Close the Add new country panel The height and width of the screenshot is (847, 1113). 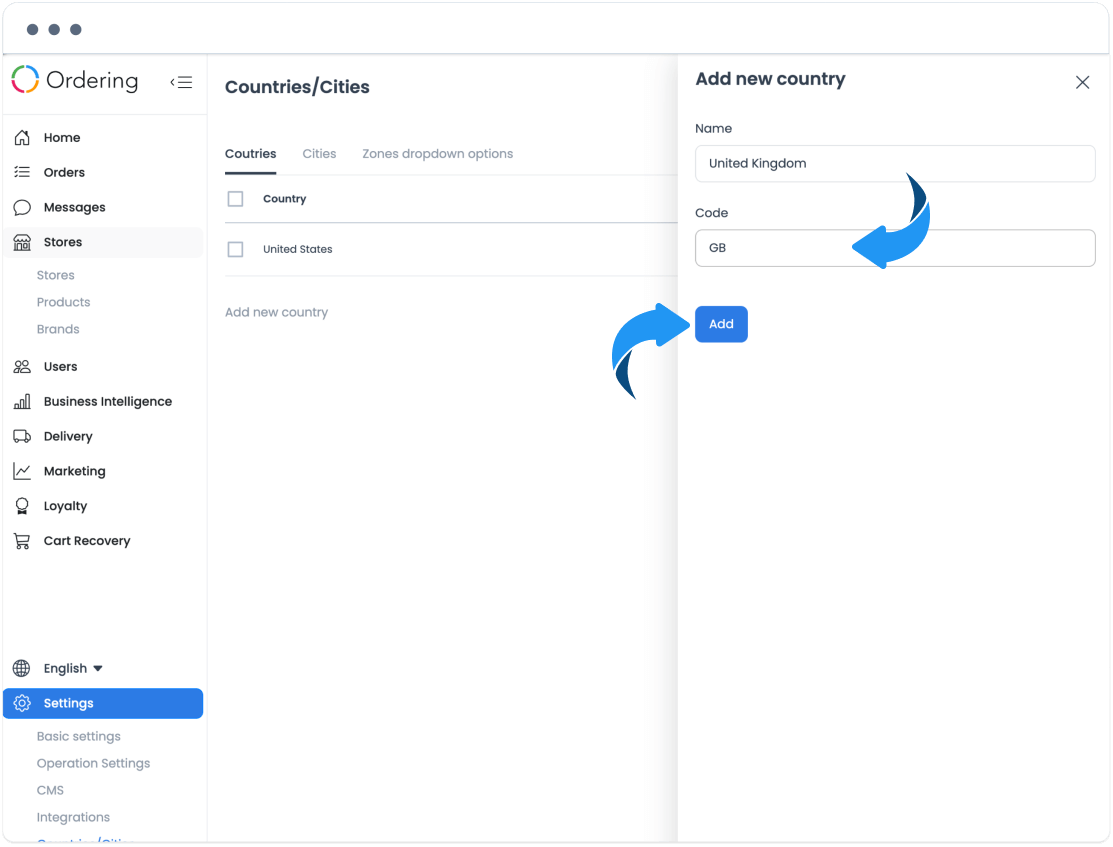pyautogui.click(x=1082, y=82)
